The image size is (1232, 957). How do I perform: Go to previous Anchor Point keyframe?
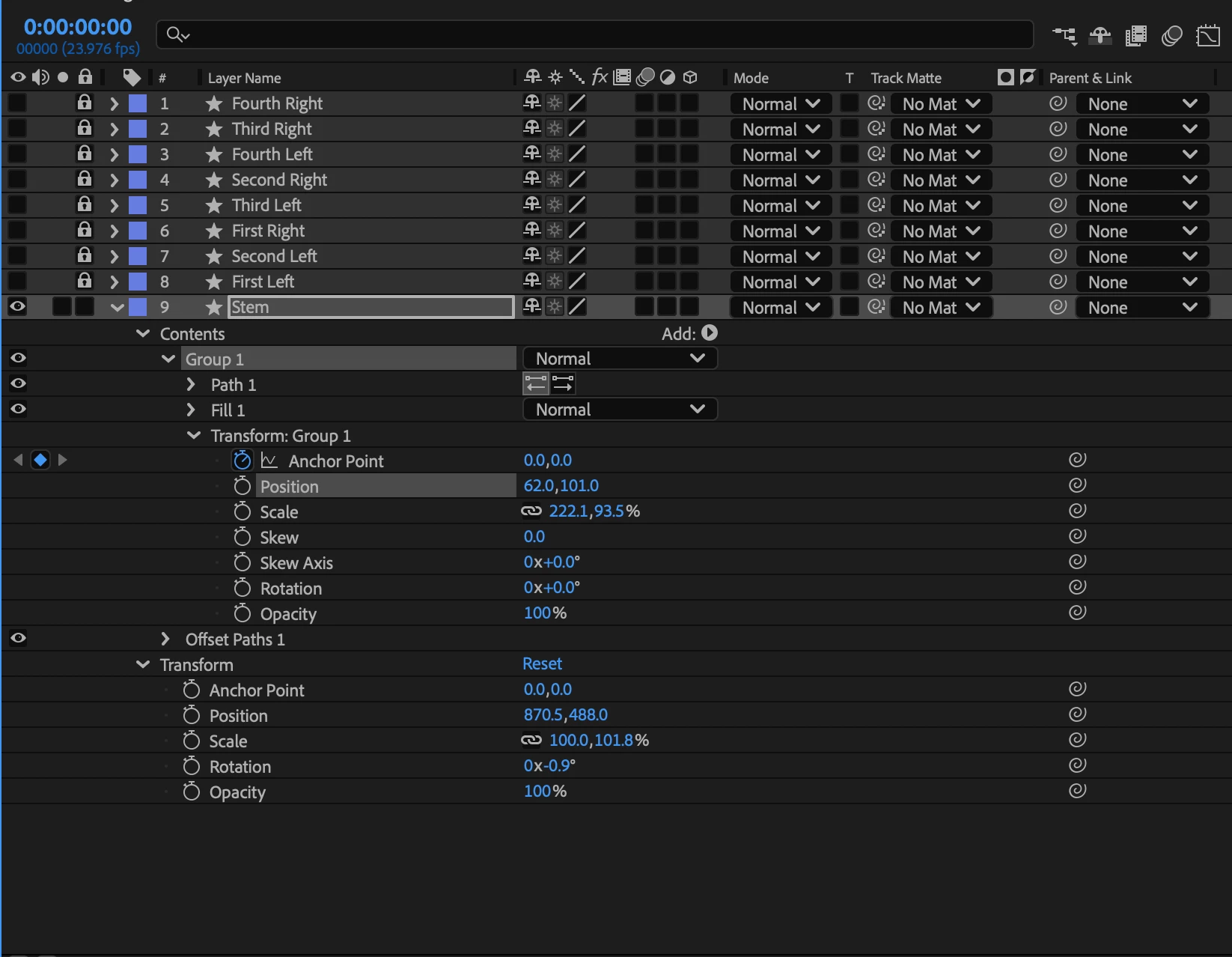[x=18, y=460]
